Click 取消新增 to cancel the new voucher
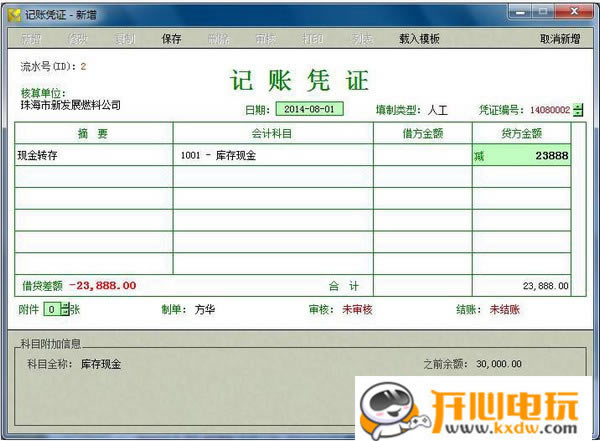The width and height of the screenshot is (600, 441). pos(560,39)
